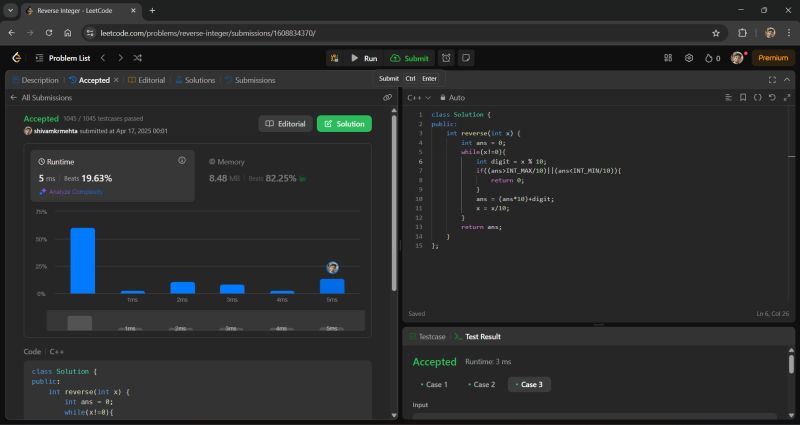Image resolution: width=800 pixels, height=425 pixels.
Task: View site information icon in address bar
Action: tap(90, 33)
